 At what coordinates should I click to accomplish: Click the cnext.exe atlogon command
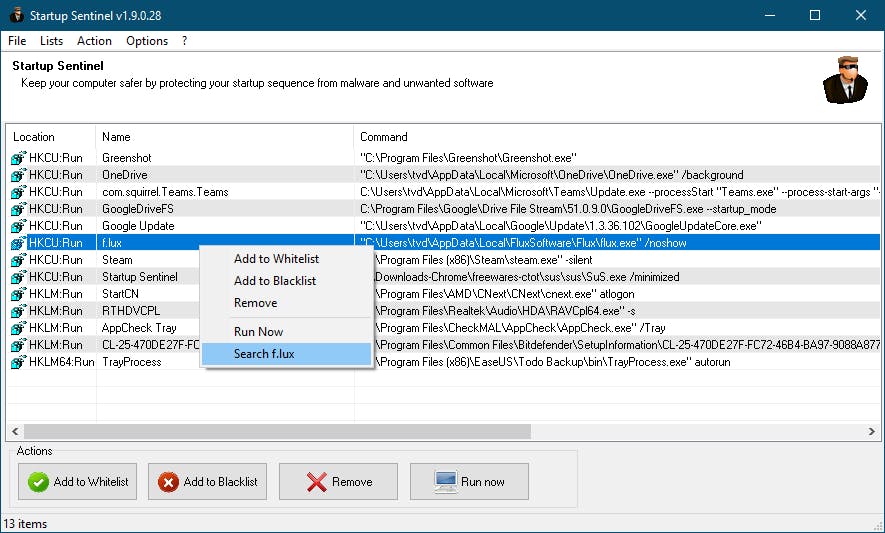click(505, 294)
